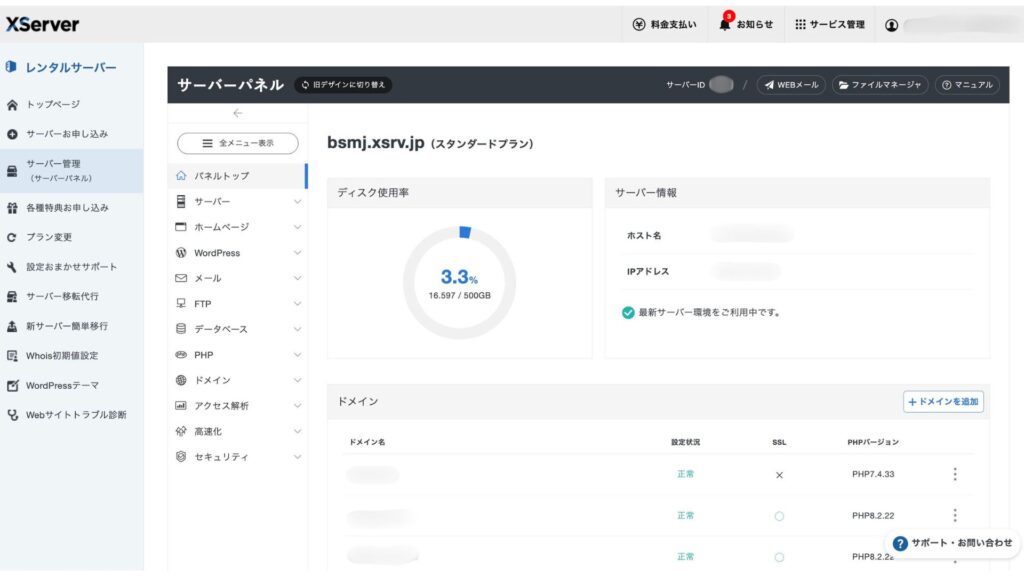Open 設定おまかせサポート sidebar item

coord(71,266)
